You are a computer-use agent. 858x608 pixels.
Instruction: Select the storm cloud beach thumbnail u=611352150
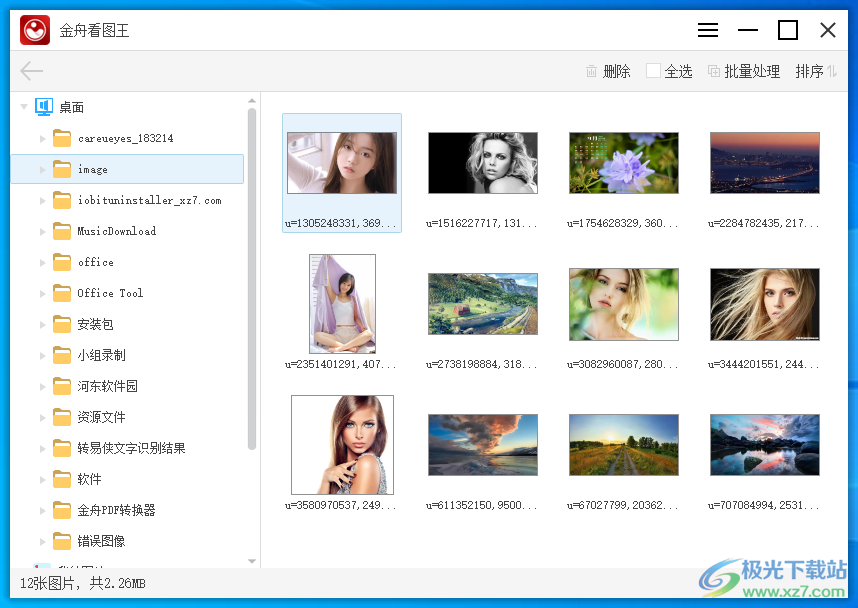(483, 445)
